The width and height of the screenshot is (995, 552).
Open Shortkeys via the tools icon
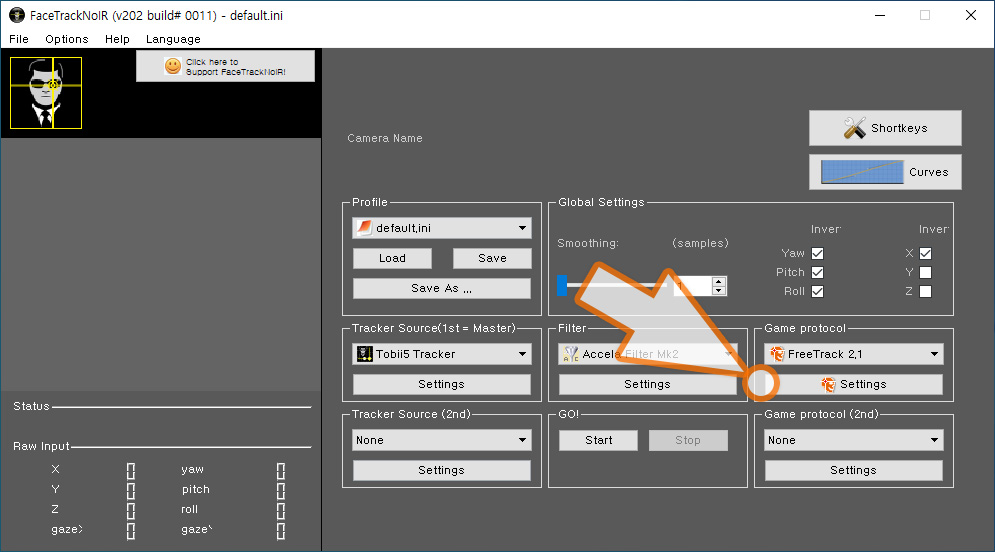tap(855, 128)
